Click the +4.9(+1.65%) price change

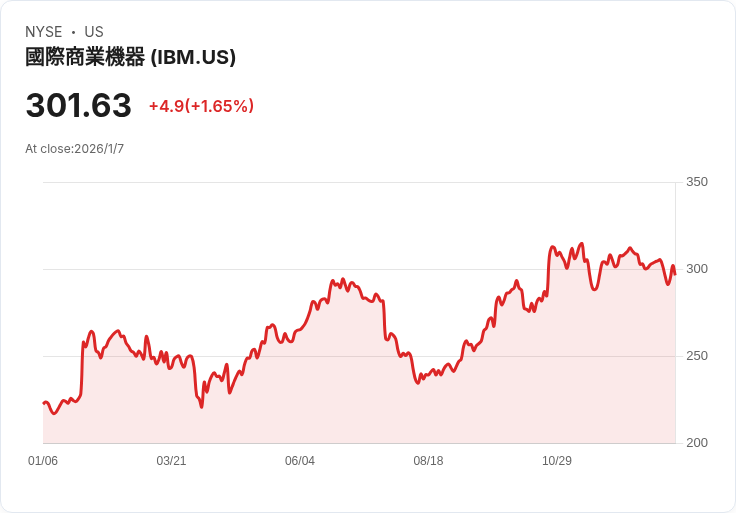201,106
